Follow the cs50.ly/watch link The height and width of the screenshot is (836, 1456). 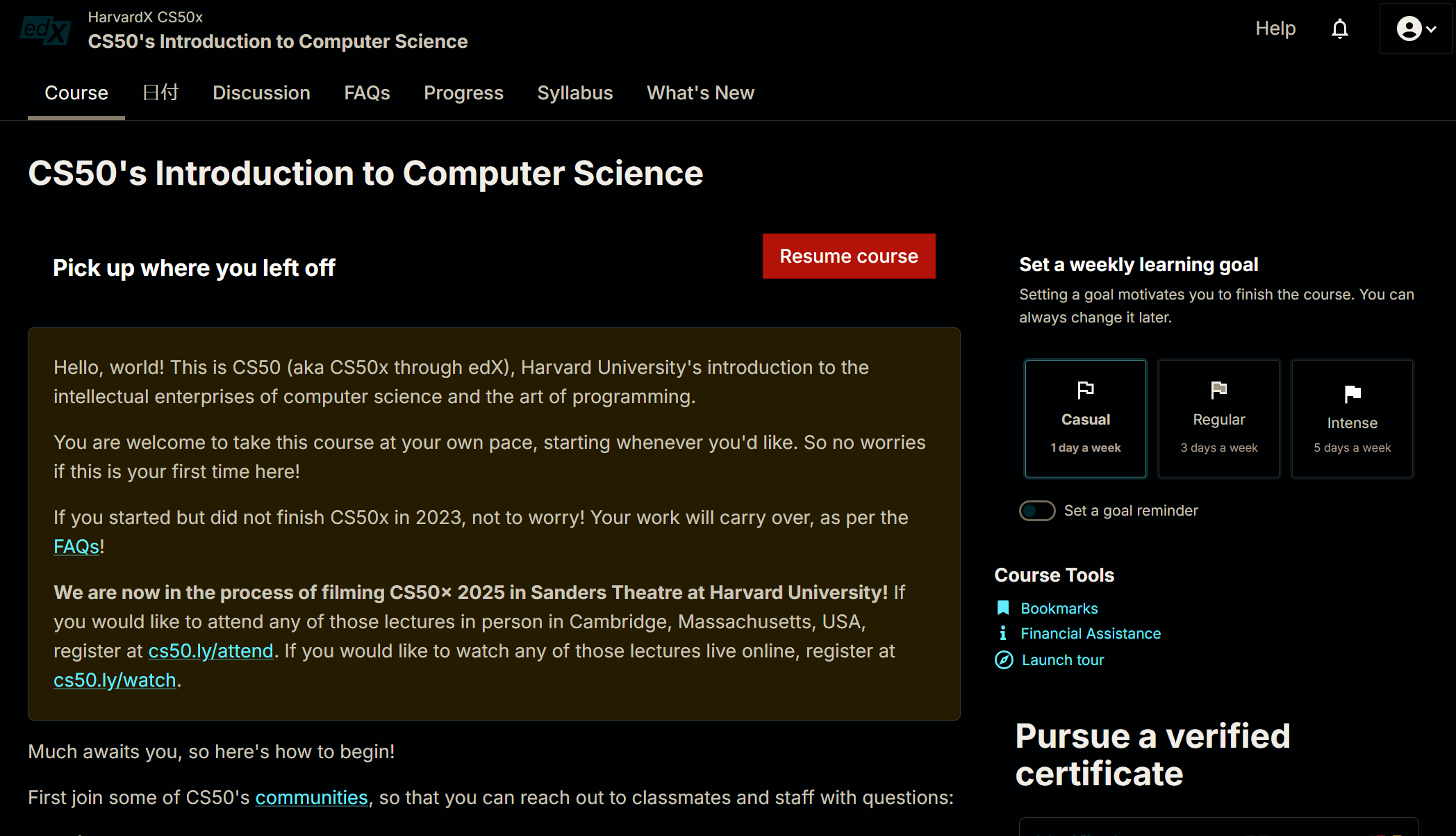point(115,680)
